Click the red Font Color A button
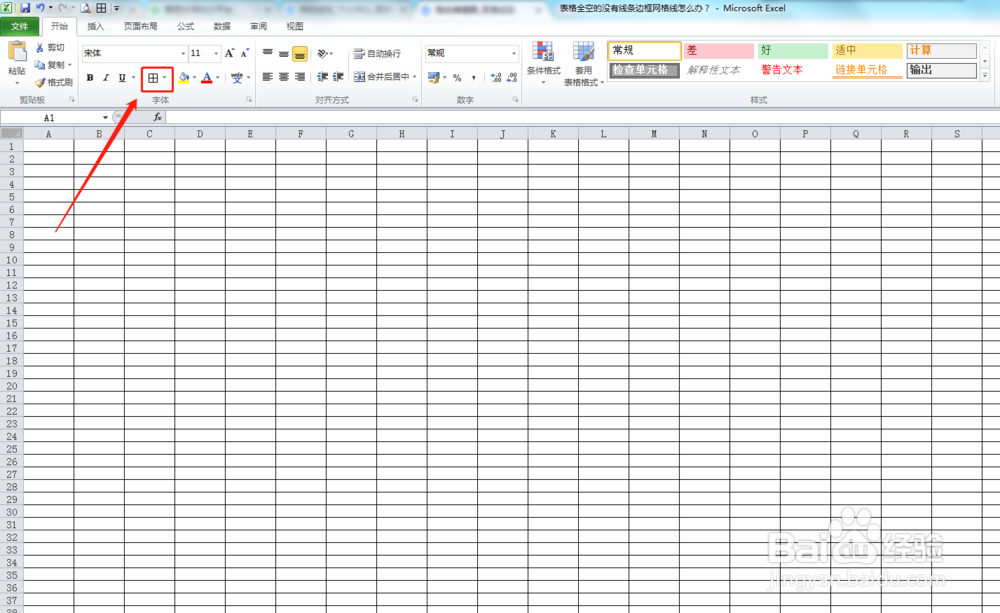Image resolution: width=1000 pixels, height=613 pixels. pos(207,77)
